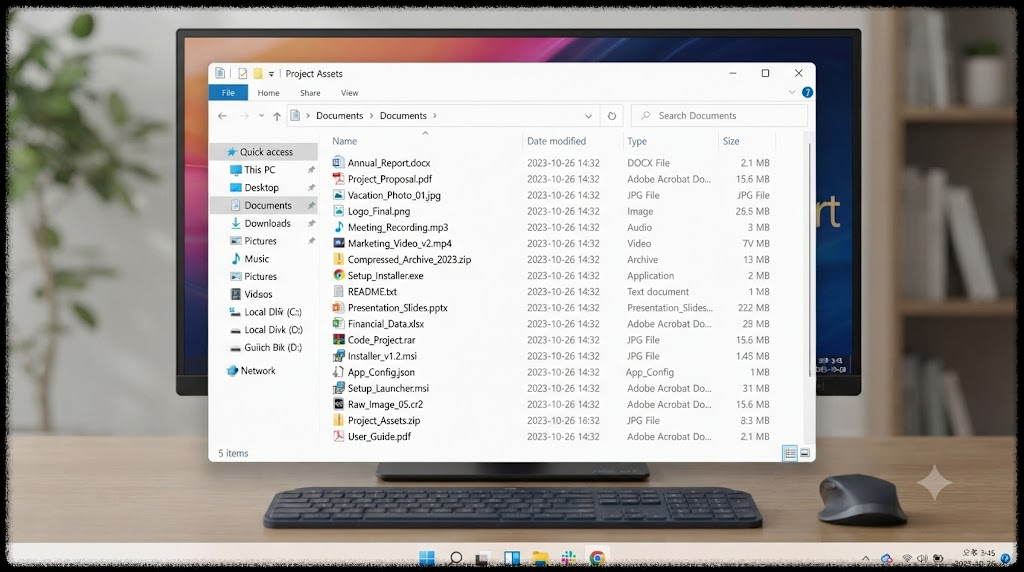Open Chrome from the taskbar
The image size is (1024, 572).
click(597, 558)
